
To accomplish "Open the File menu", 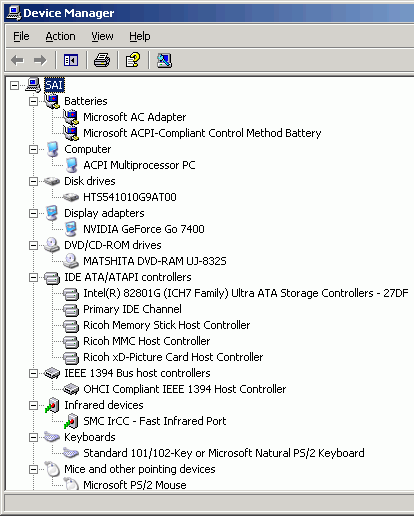I will pos(21,36).
